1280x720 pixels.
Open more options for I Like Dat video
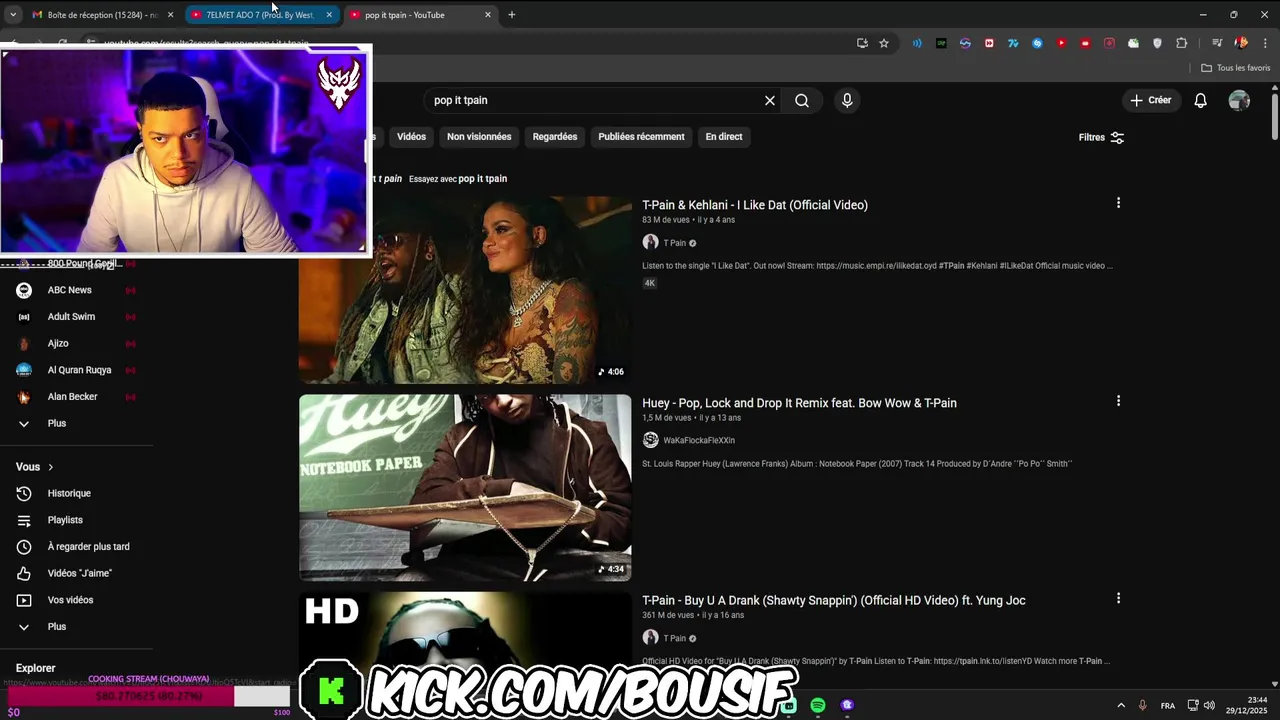[1118, 203]
